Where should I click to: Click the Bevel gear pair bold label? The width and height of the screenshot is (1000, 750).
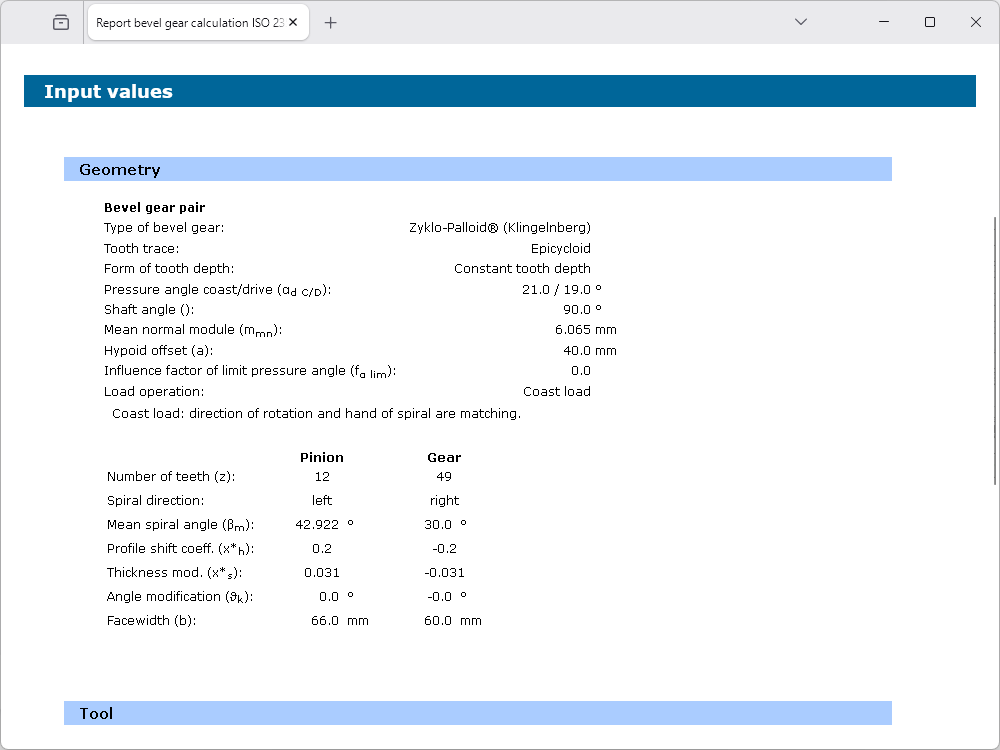154,208
